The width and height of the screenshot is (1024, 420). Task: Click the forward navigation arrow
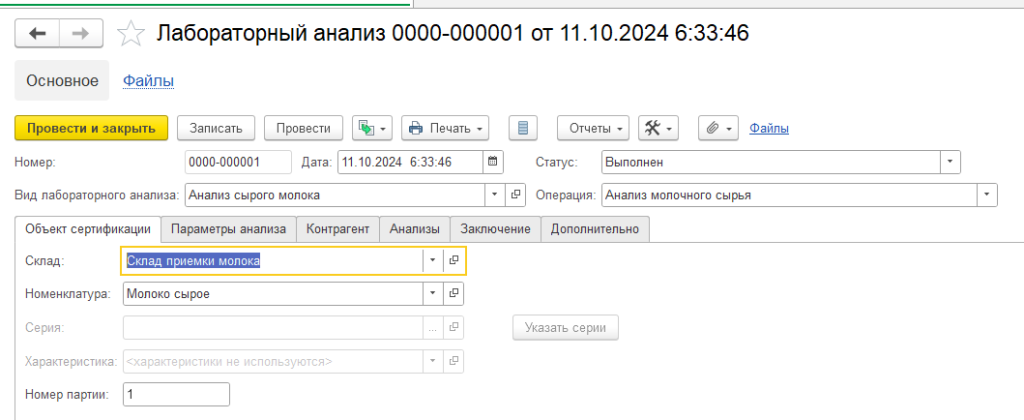click(82, 34)
